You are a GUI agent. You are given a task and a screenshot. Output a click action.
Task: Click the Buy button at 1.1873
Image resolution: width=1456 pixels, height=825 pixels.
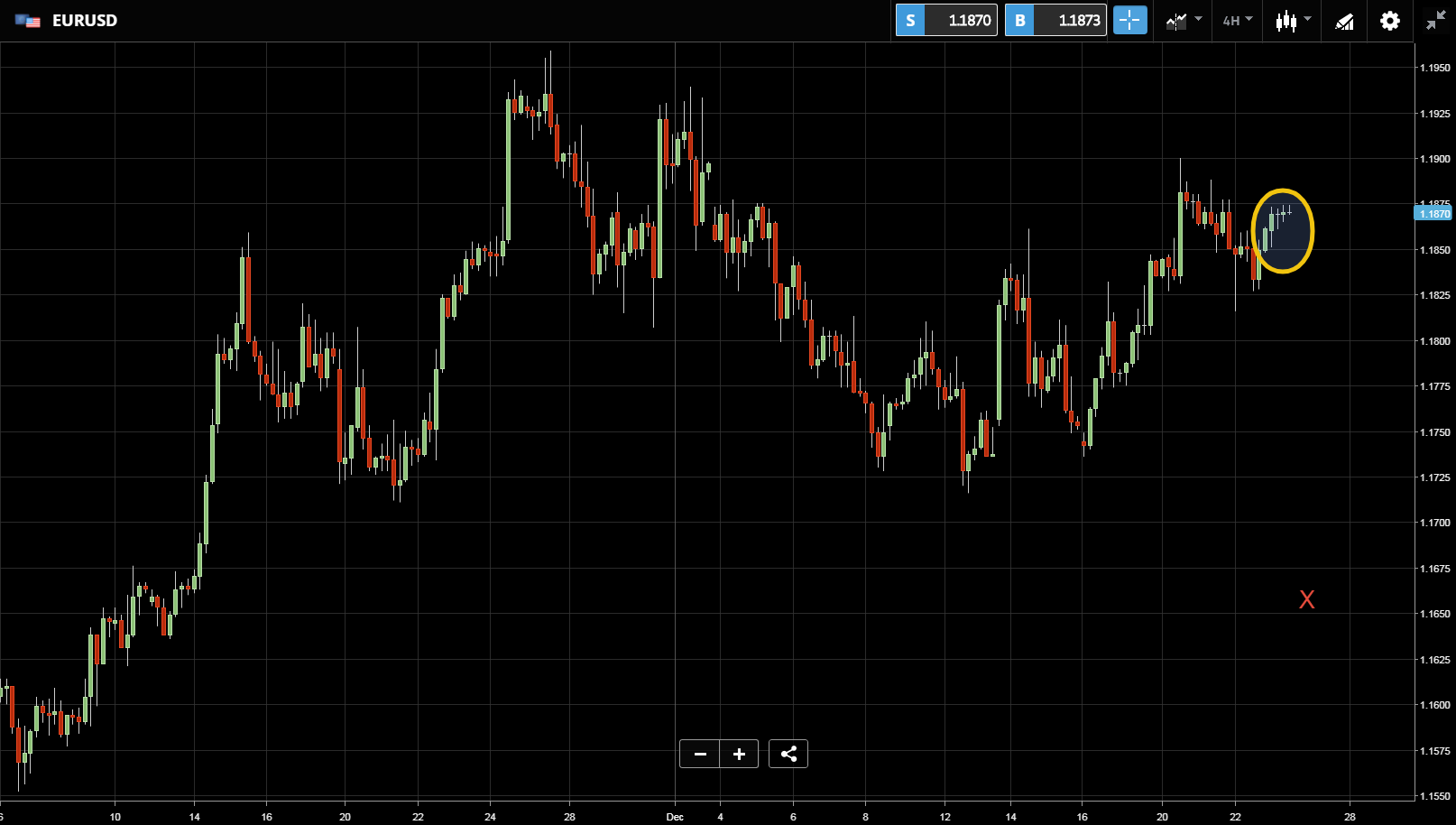1055,20
